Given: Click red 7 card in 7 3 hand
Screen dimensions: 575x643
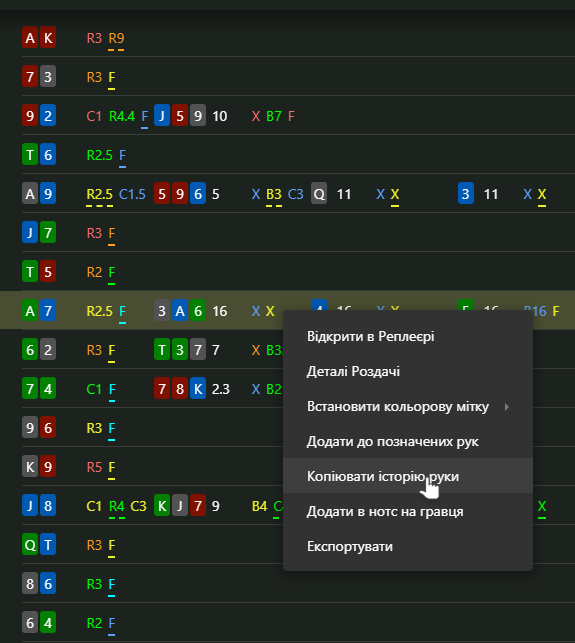Looking at the screenshot, I should coord(30,77).
